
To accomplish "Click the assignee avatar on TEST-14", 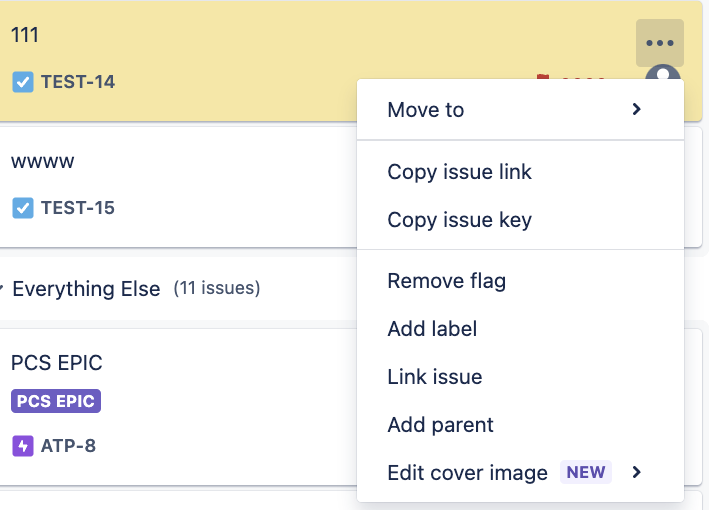I will click(662, 74).
